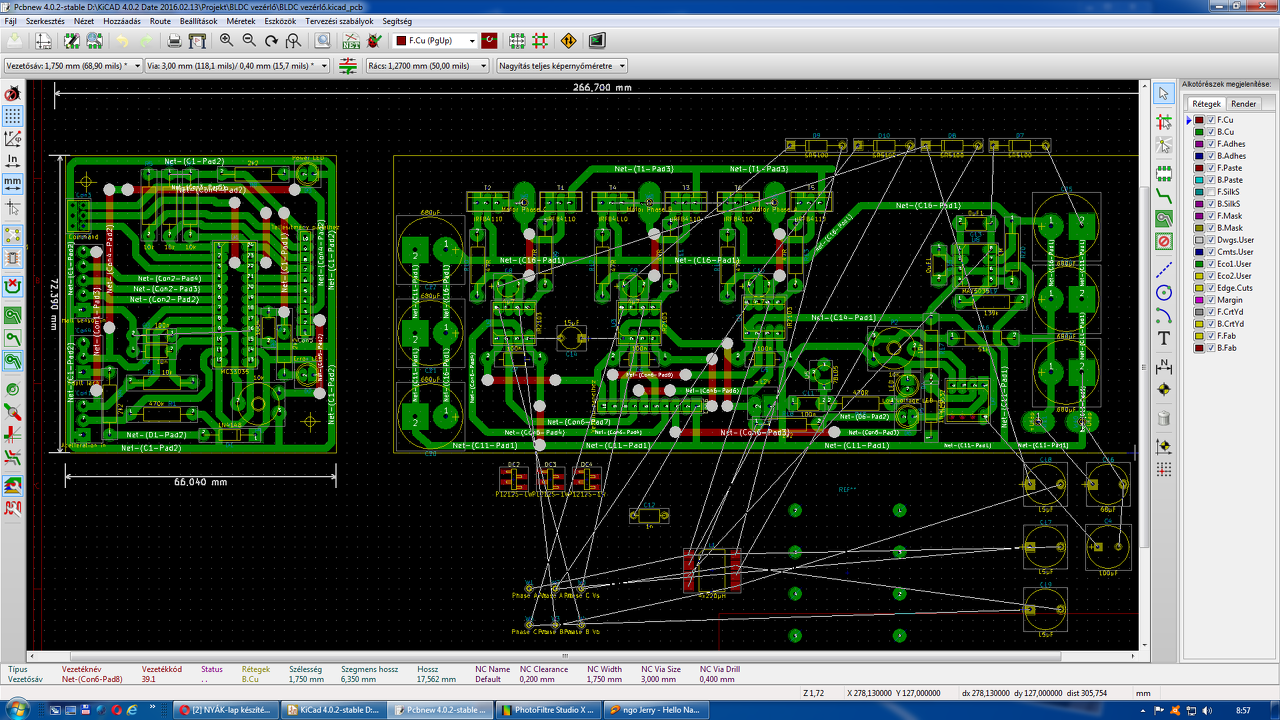Select the Draw Circle tool

click(1164, 293)
